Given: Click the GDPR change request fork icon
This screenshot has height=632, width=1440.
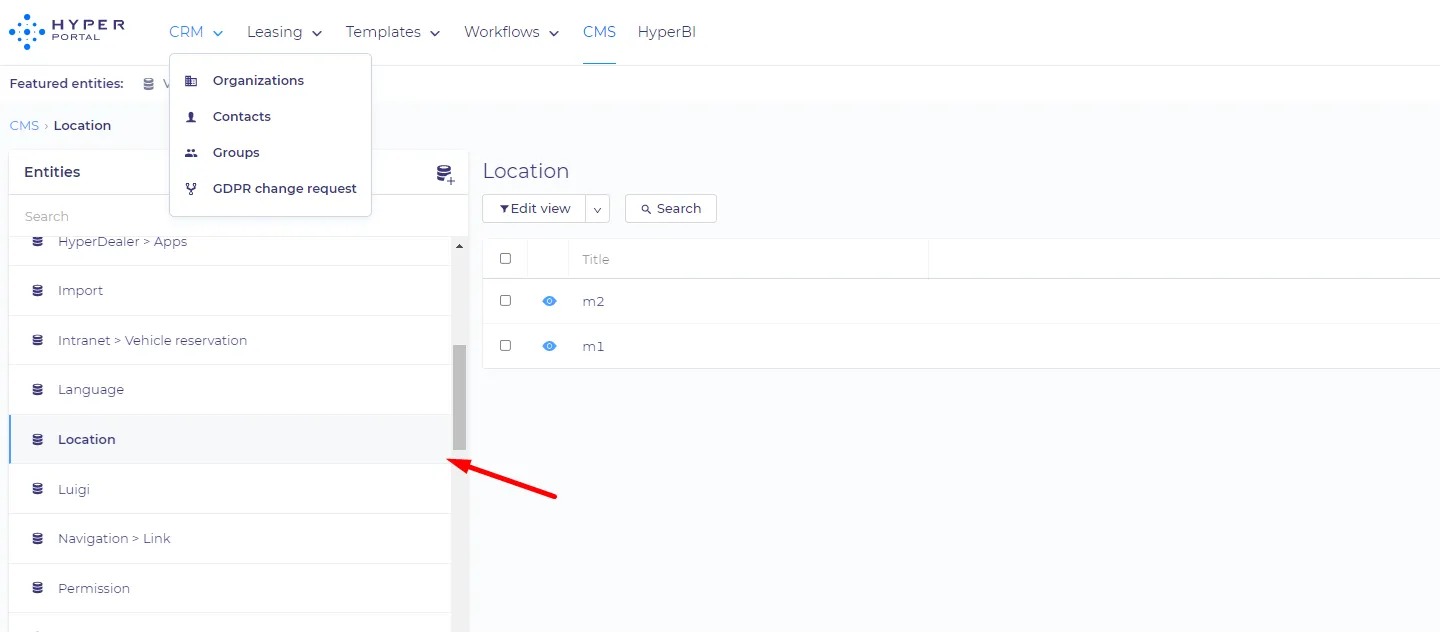Looking at the screenshot, I should coord(191,189).
